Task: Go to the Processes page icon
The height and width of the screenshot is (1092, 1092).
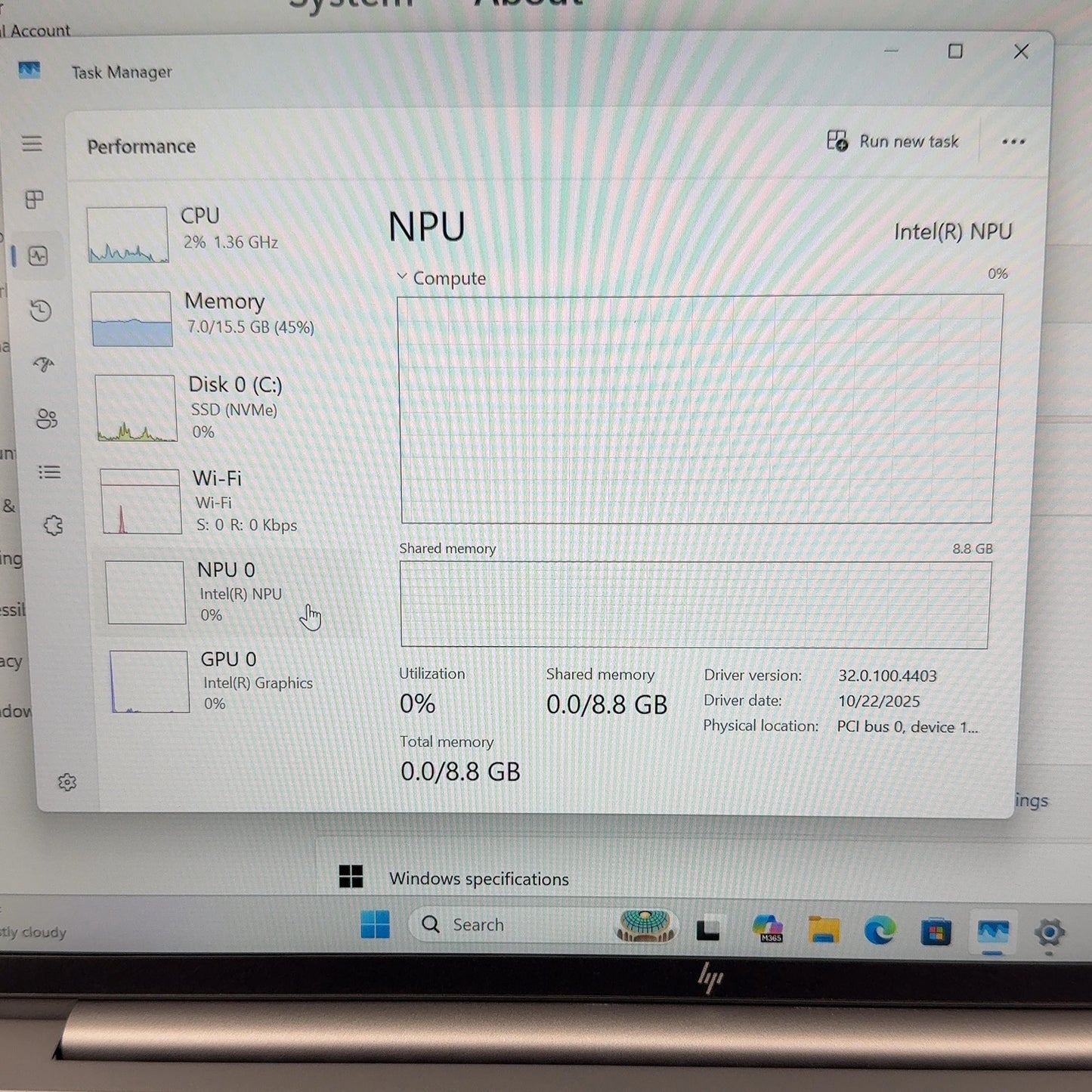Action: [34, 200]
